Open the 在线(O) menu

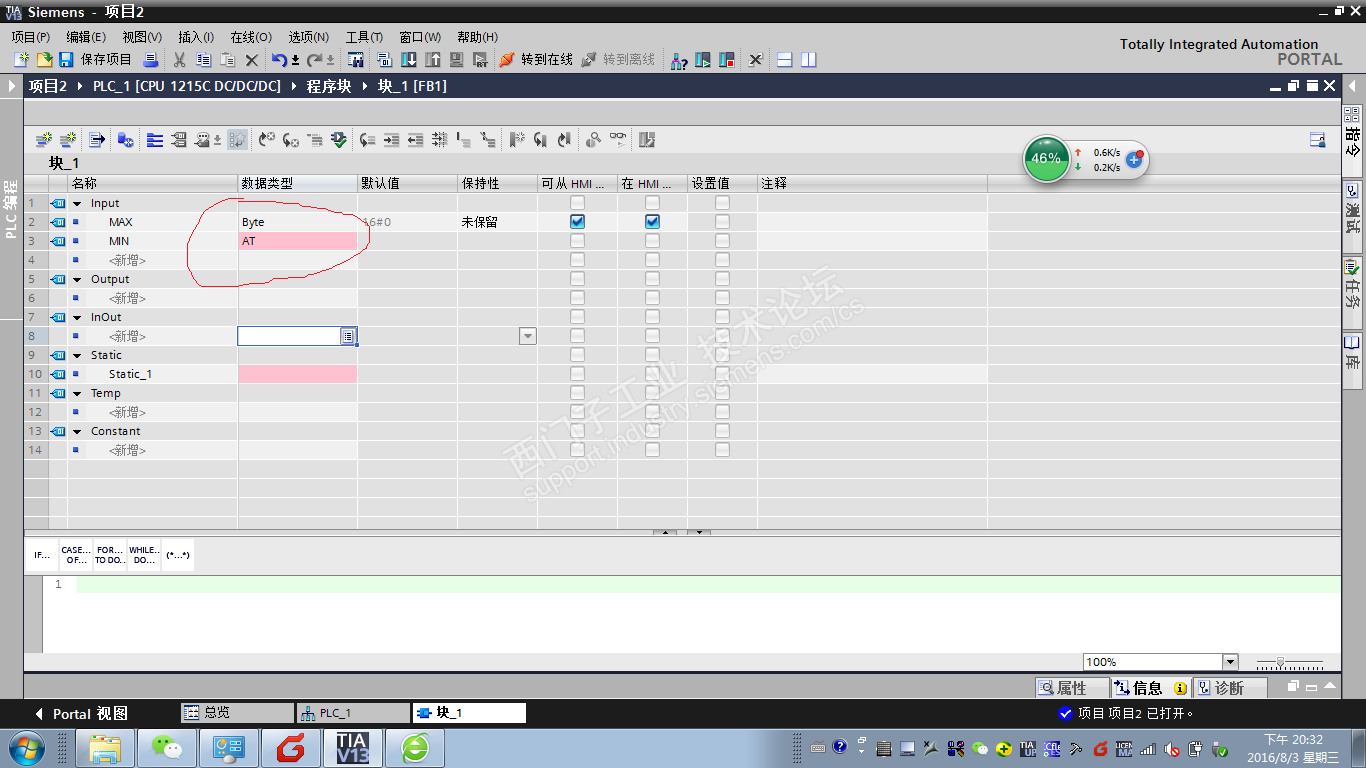click(251, 37)
